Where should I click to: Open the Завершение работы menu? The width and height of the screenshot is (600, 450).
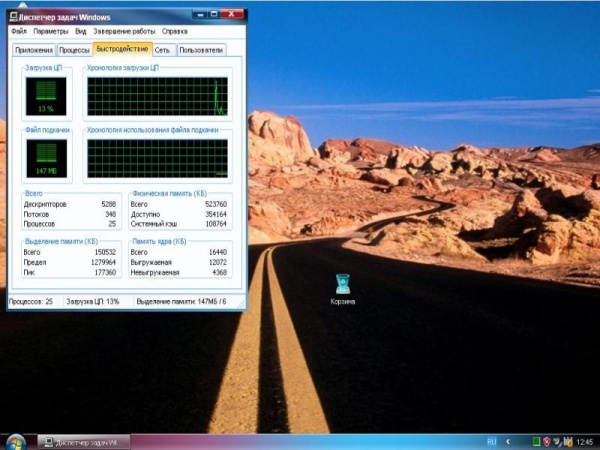[124, 31]
